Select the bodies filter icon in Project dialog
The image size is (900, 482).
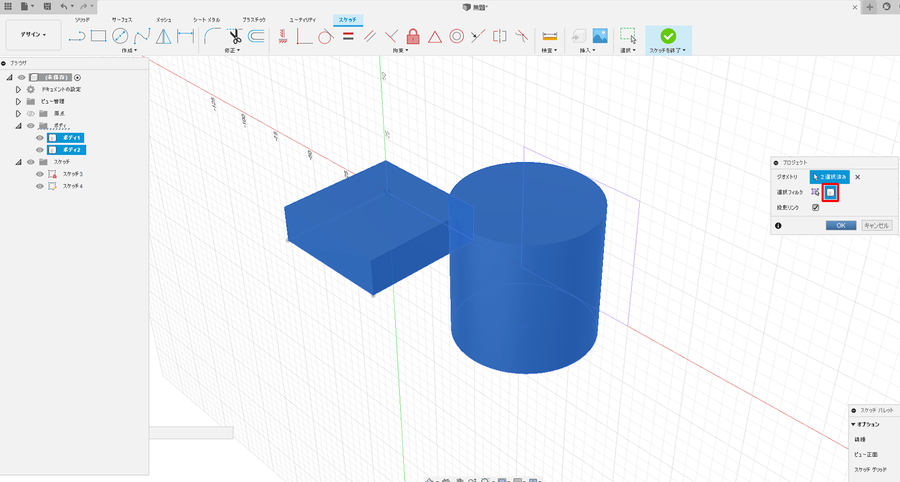pos(830,193)
